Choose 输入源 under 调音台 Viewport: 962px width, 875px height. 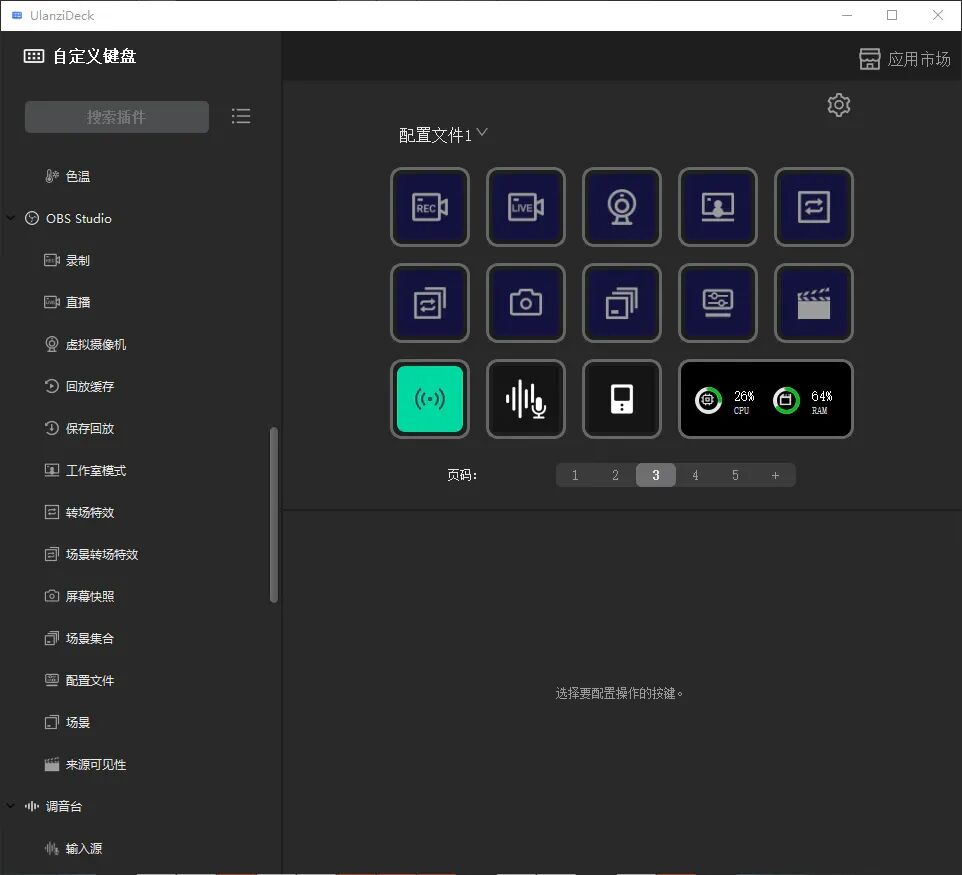73,848
